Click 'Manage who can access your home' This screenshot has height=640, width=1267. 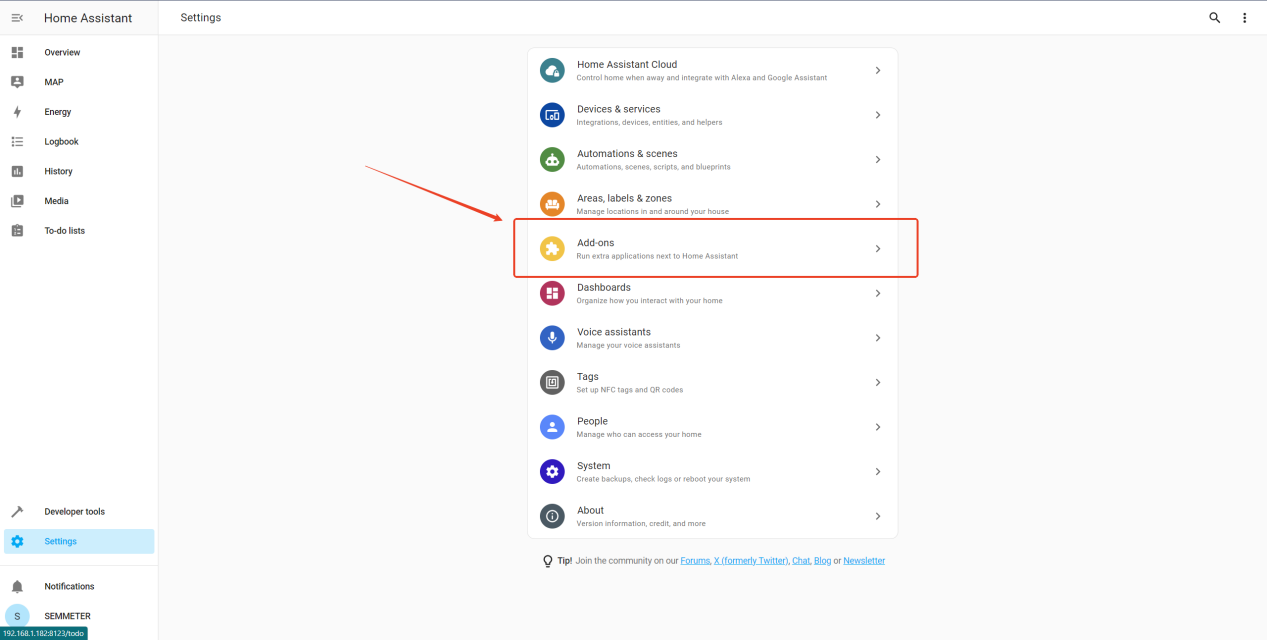pyautogui.click(x=639, y=434)
